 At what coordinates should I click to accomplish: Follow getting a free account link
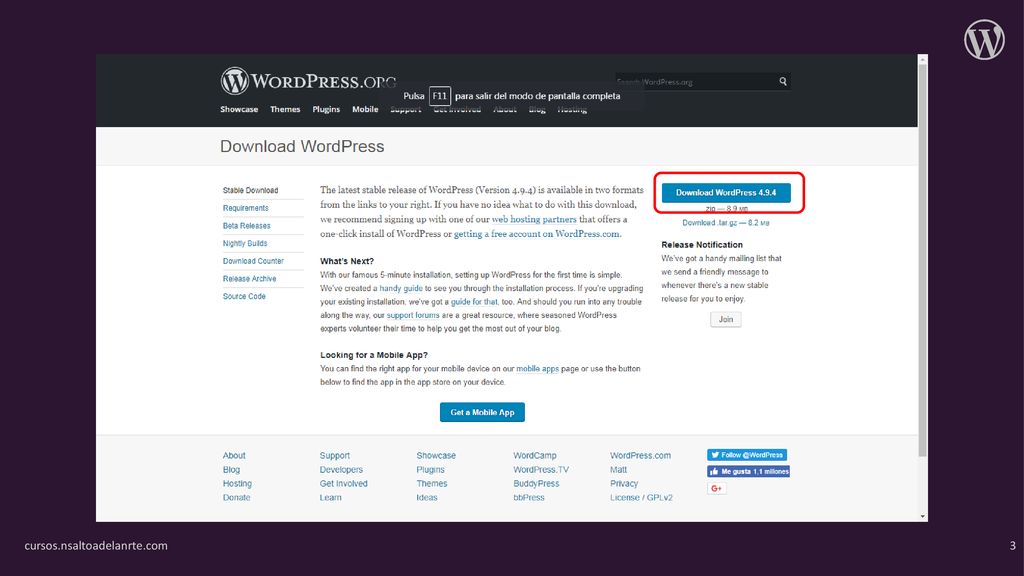point(537,234)
